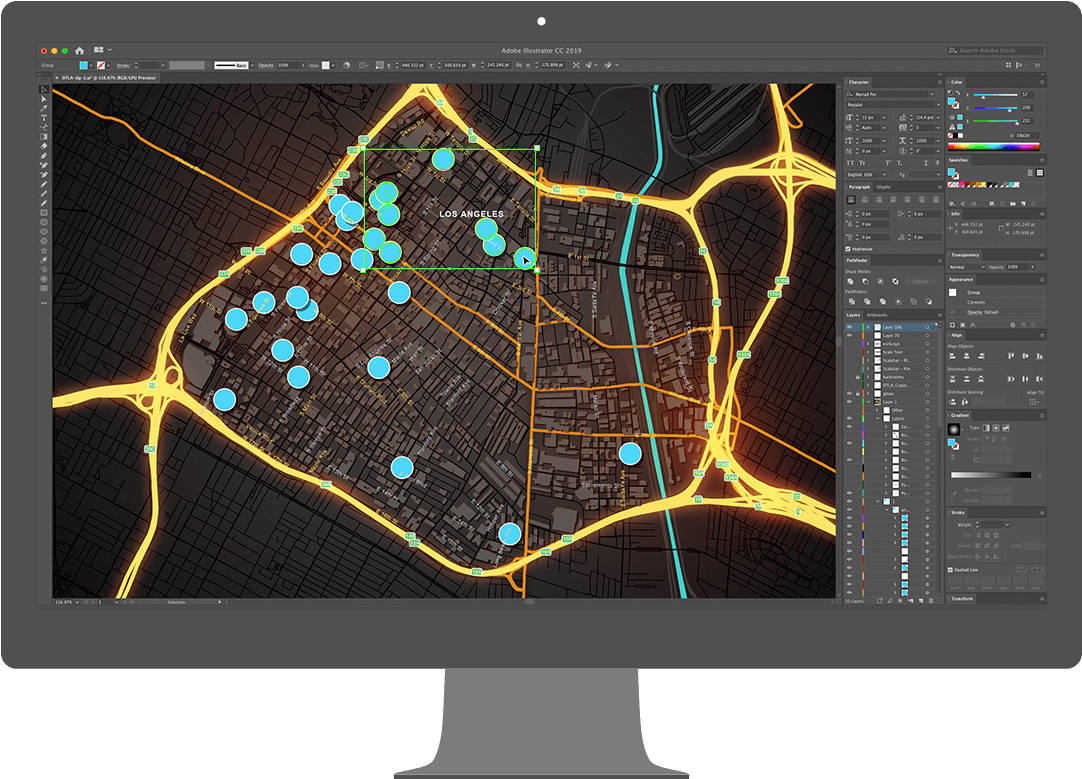Set paragraph alignment to Align Left
The image size is (1082, 779).
851,199
